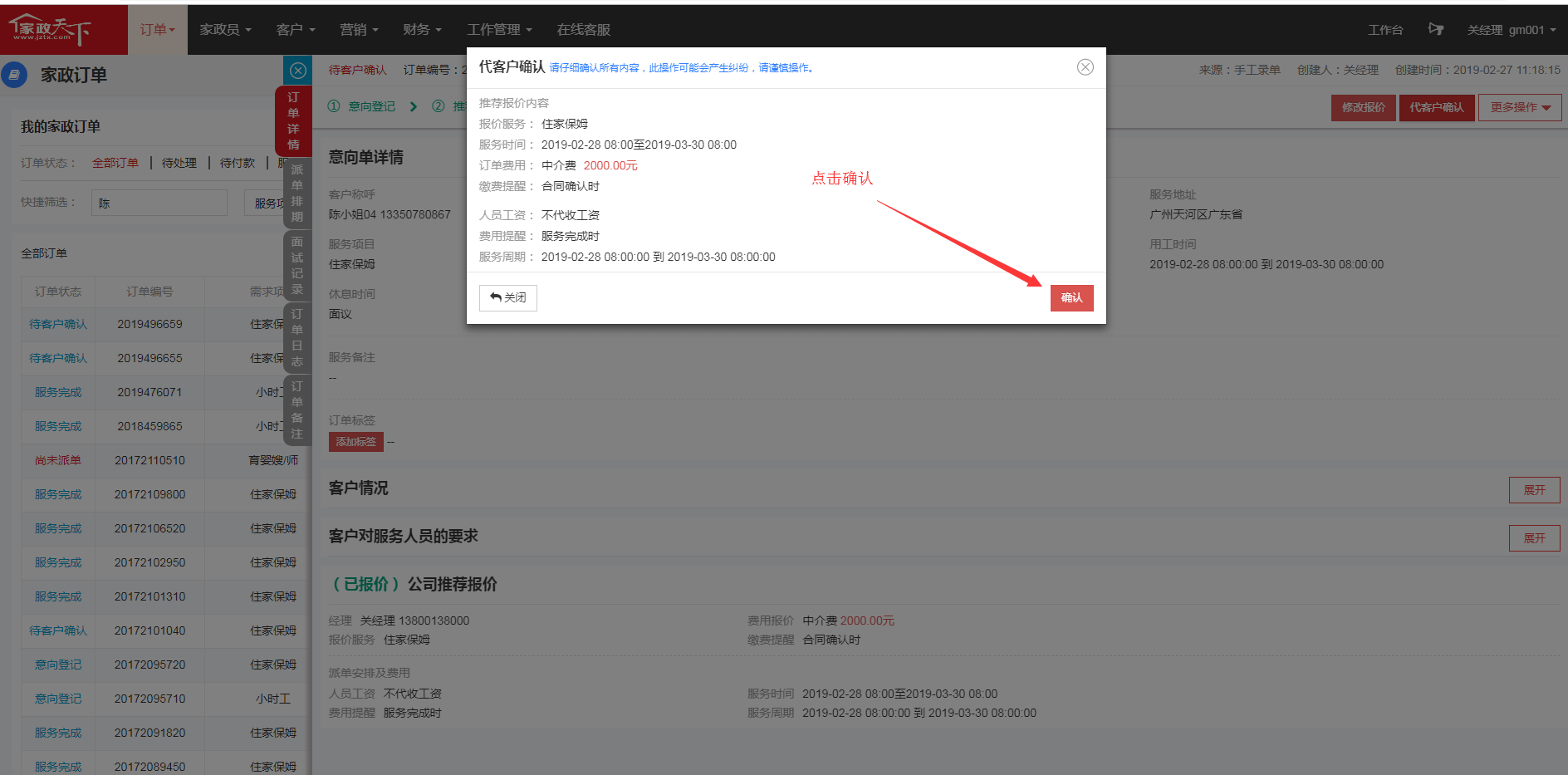Open 尚未派单 link for order 20172110510

click(x=58, y=460)
